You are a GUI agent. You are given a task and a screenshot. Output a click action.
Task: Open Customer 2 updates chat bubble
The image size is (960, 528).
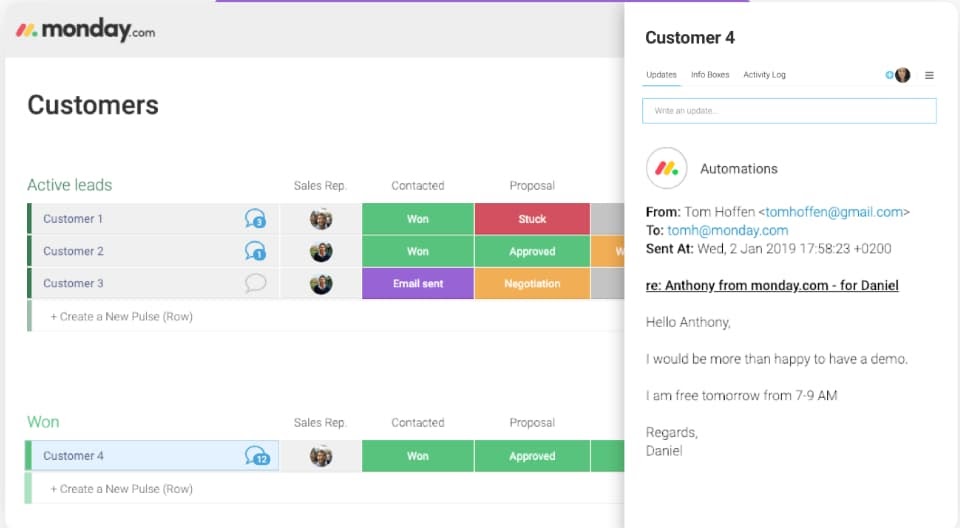tap(255, 251)
